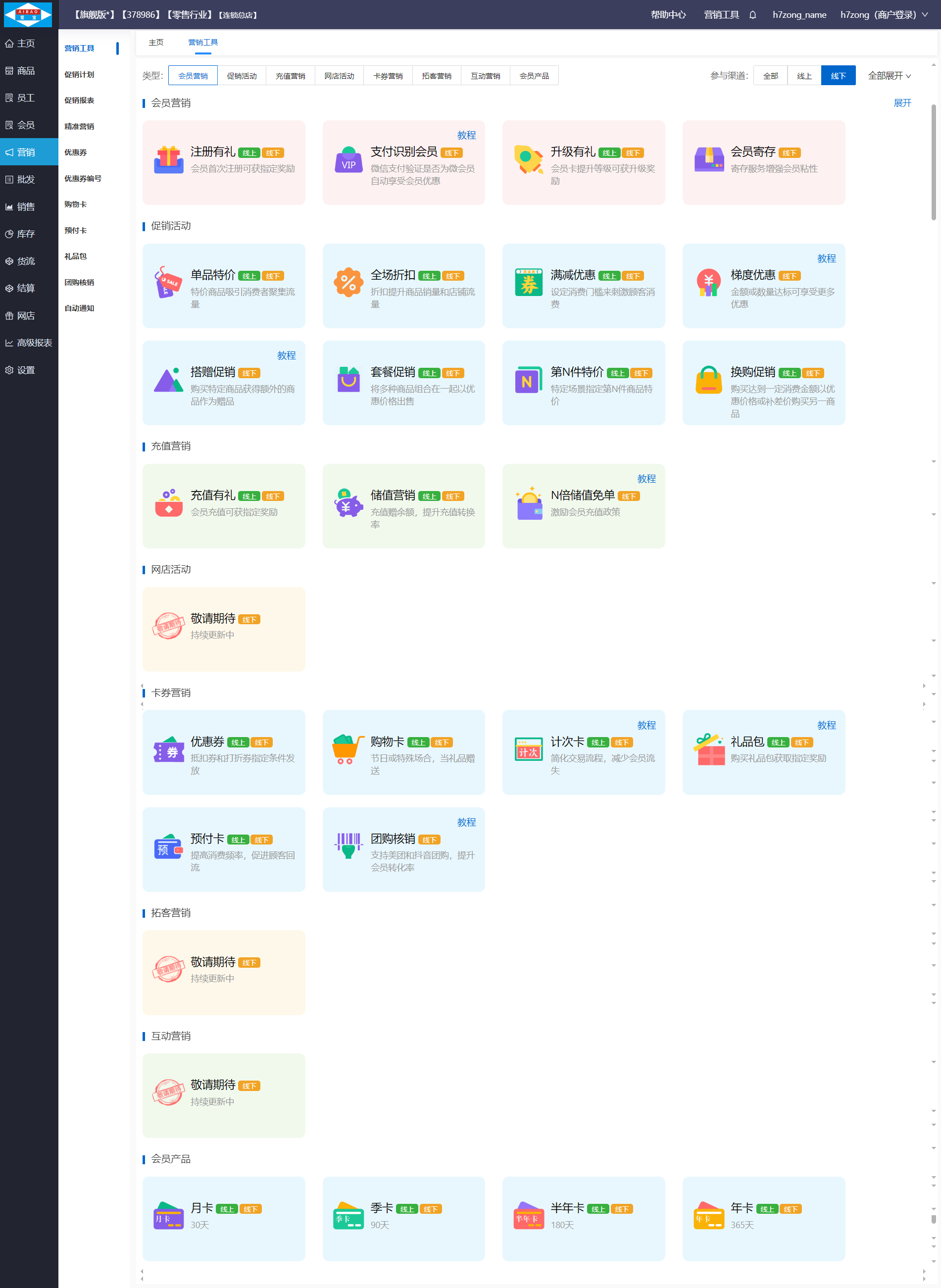Open 优惠券编号 in submenu

[83, 178]
